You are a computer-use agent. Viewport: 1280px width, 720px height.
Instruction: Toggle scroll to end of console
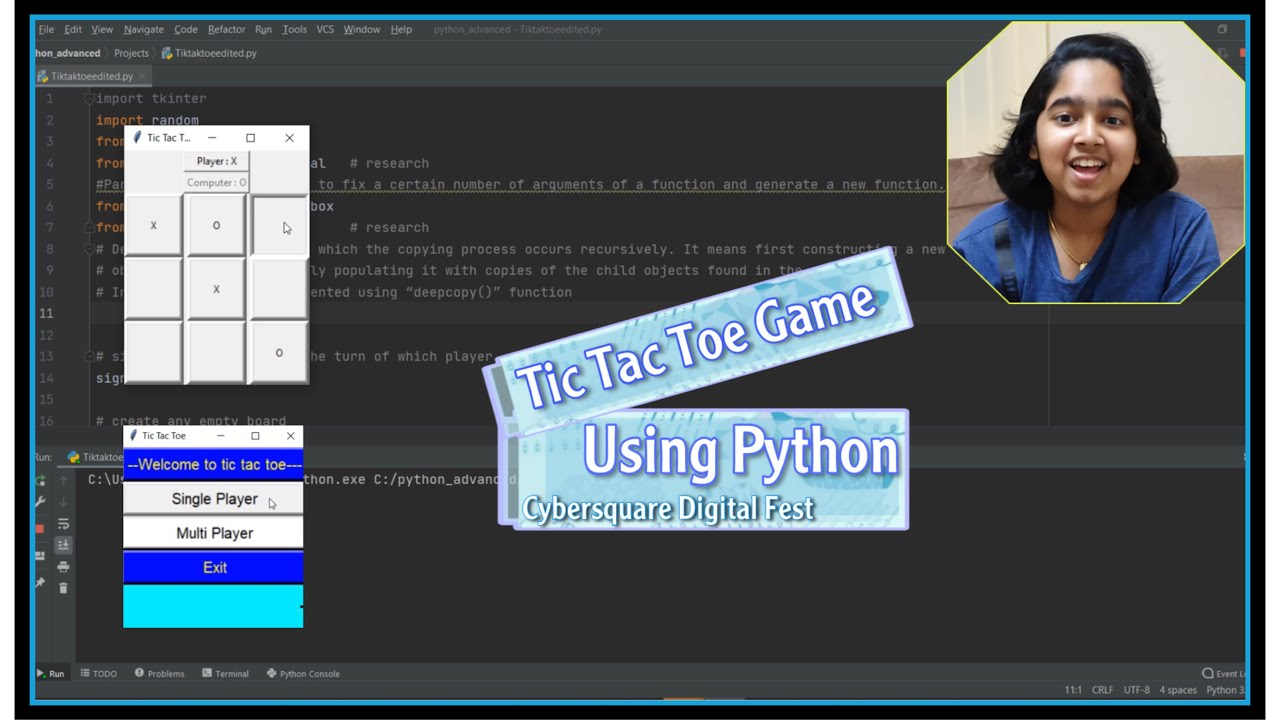coord(63,545)
